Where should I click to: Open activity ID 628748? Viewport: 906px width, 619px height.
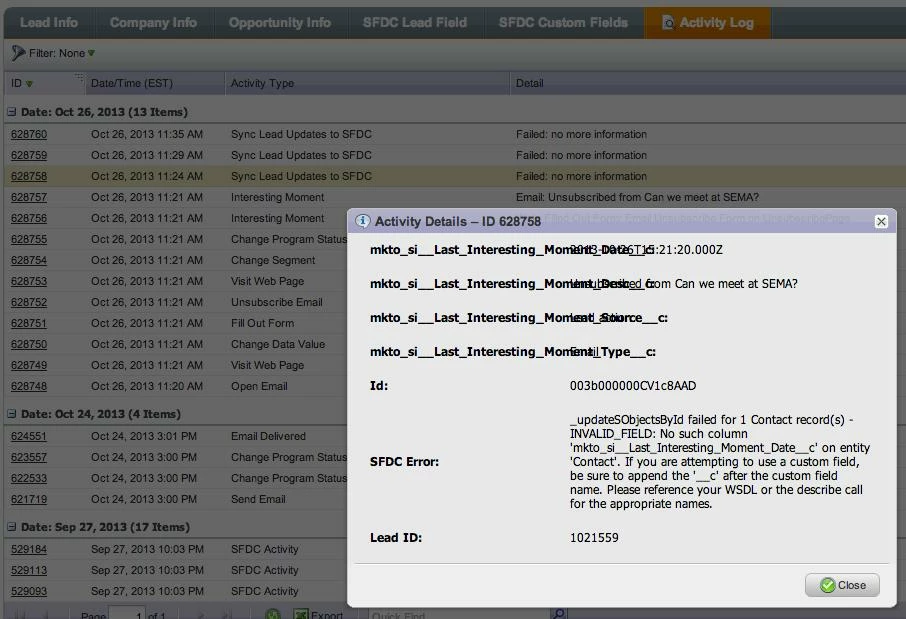tap(29, 386)
